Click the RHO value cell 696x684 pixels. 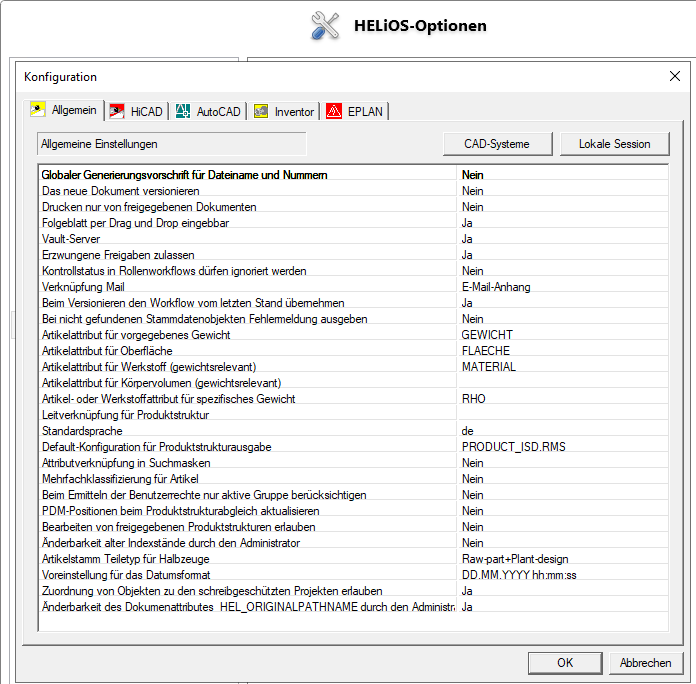pos(562,399)
